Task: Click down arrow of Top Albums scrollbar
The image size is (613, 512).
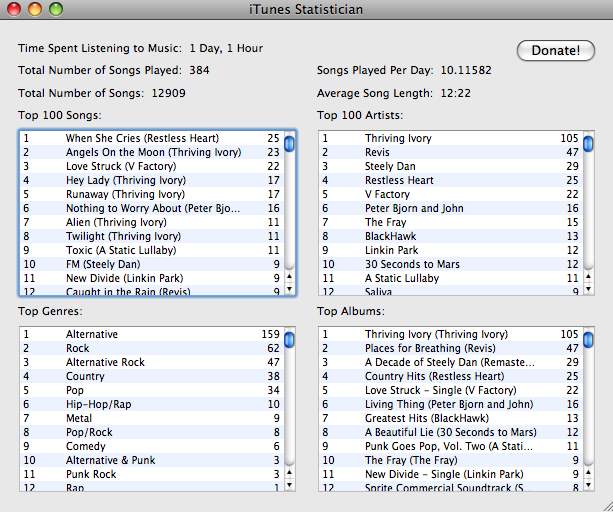Action: pyautogui.click(x=588, y=485)
